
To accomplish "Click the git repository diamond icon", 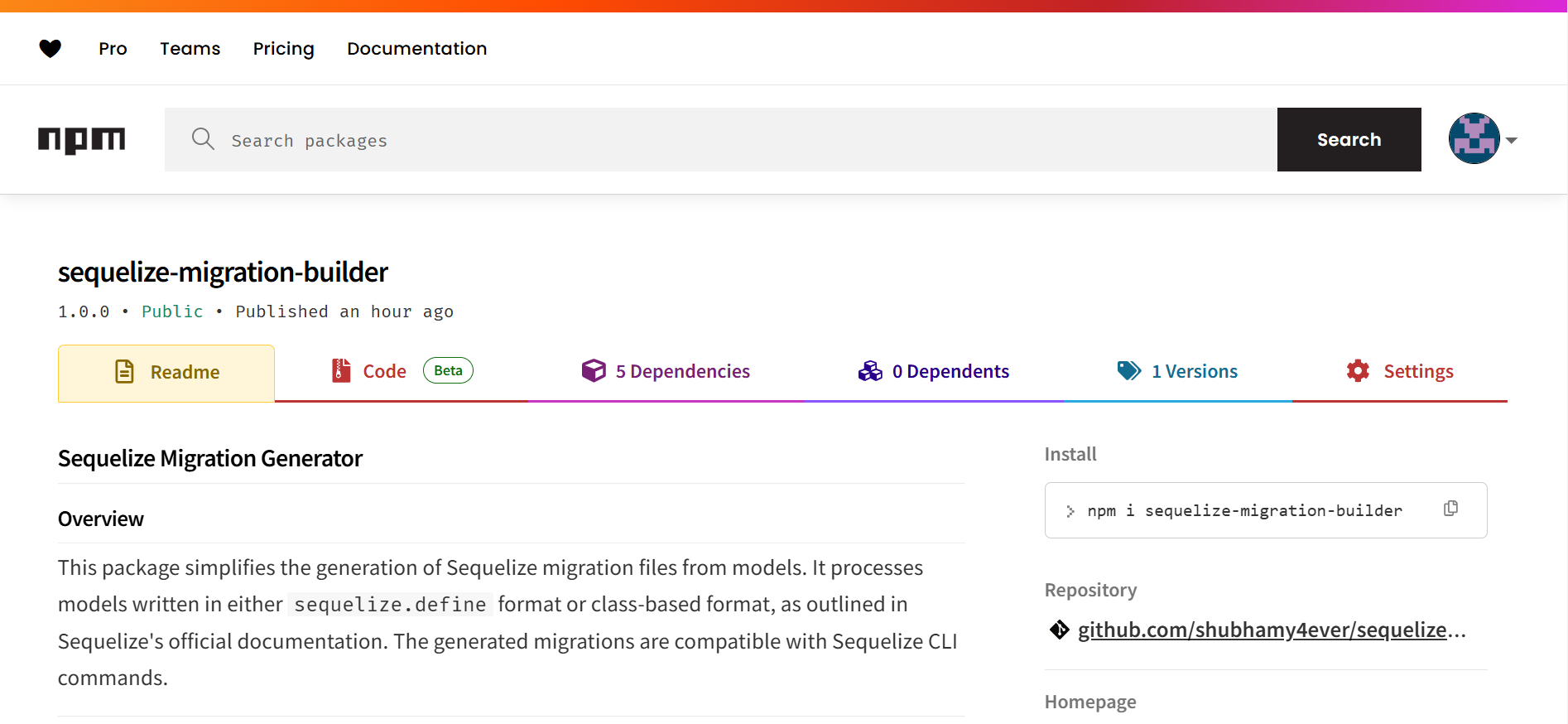I will 1059,630.
